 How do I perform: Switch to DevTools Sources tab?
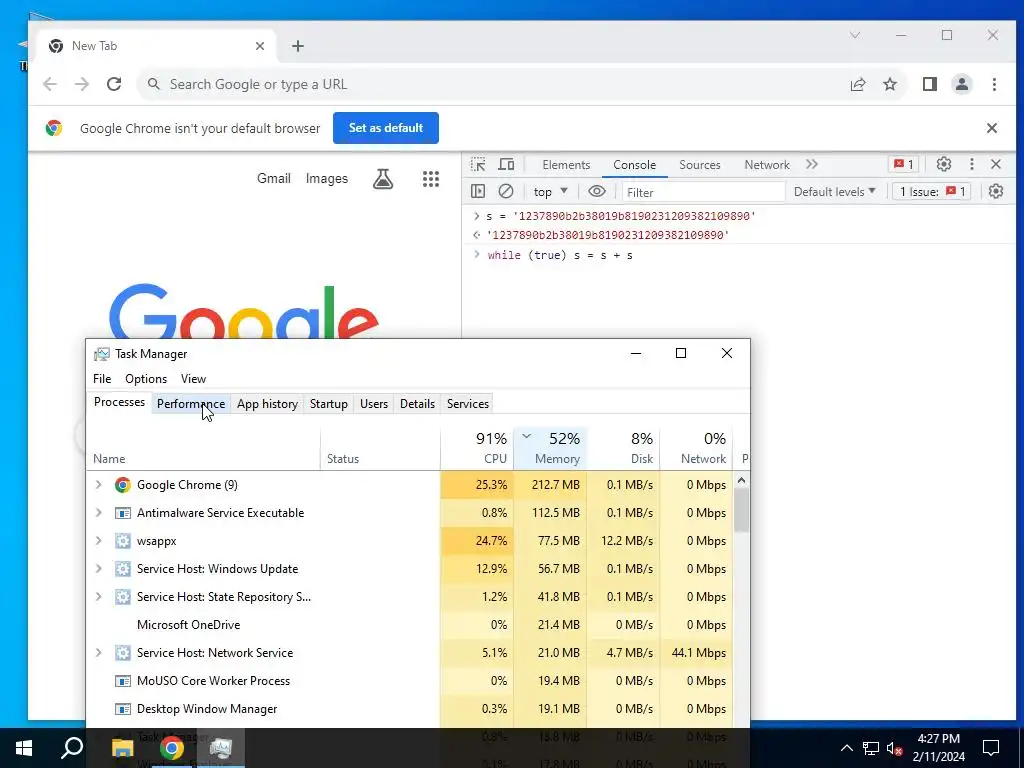[699, 165]
